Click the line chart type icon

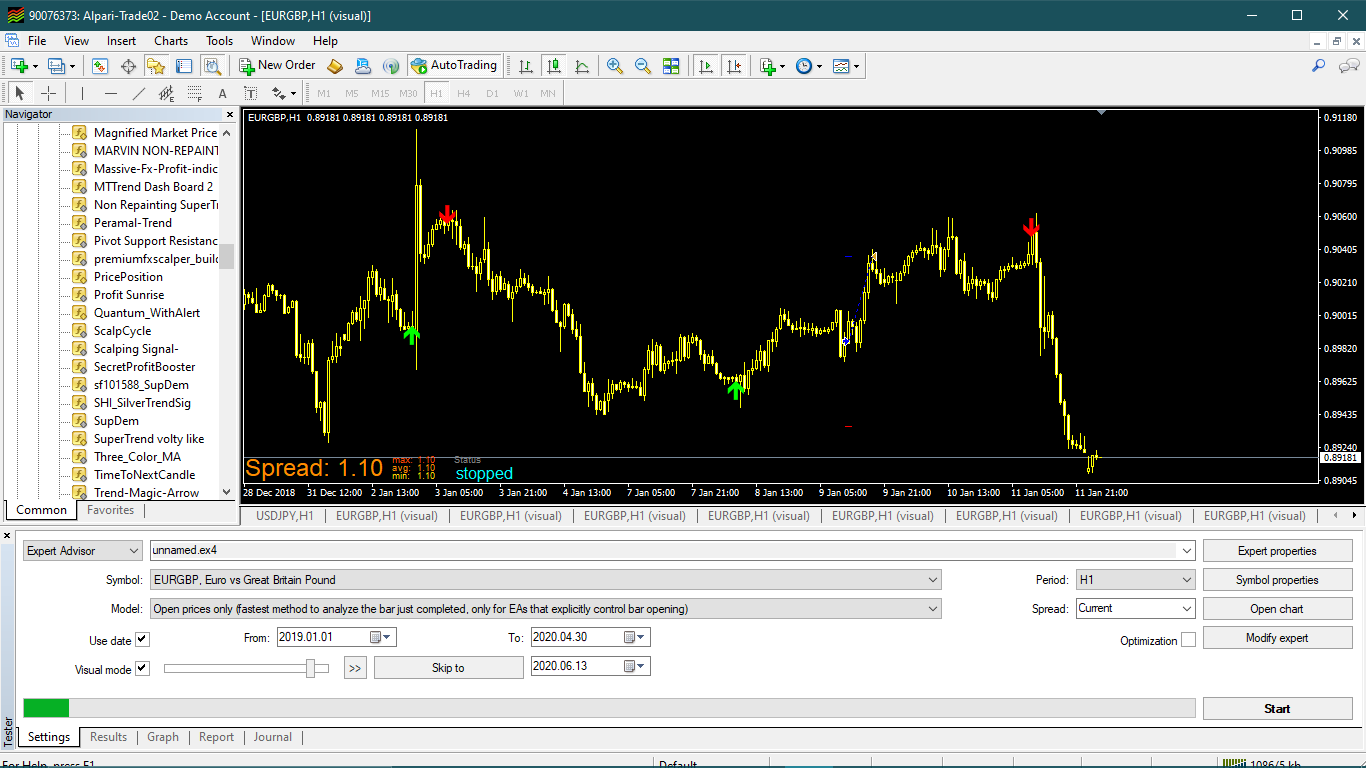point(582,66)
